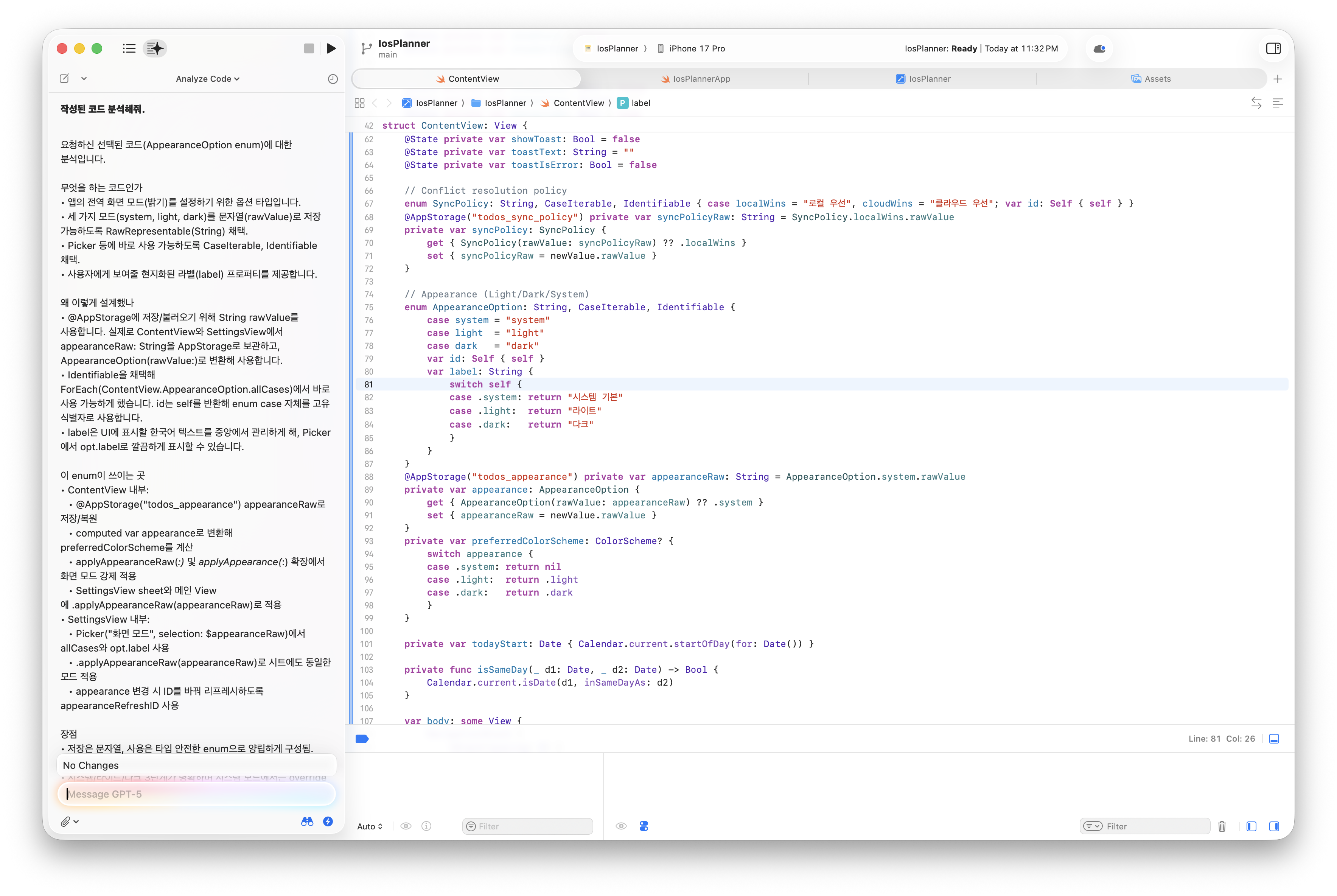This screenshot has width=1337, height=896.
Task: Run the app with the play button
Action: (x=331, y=48)
